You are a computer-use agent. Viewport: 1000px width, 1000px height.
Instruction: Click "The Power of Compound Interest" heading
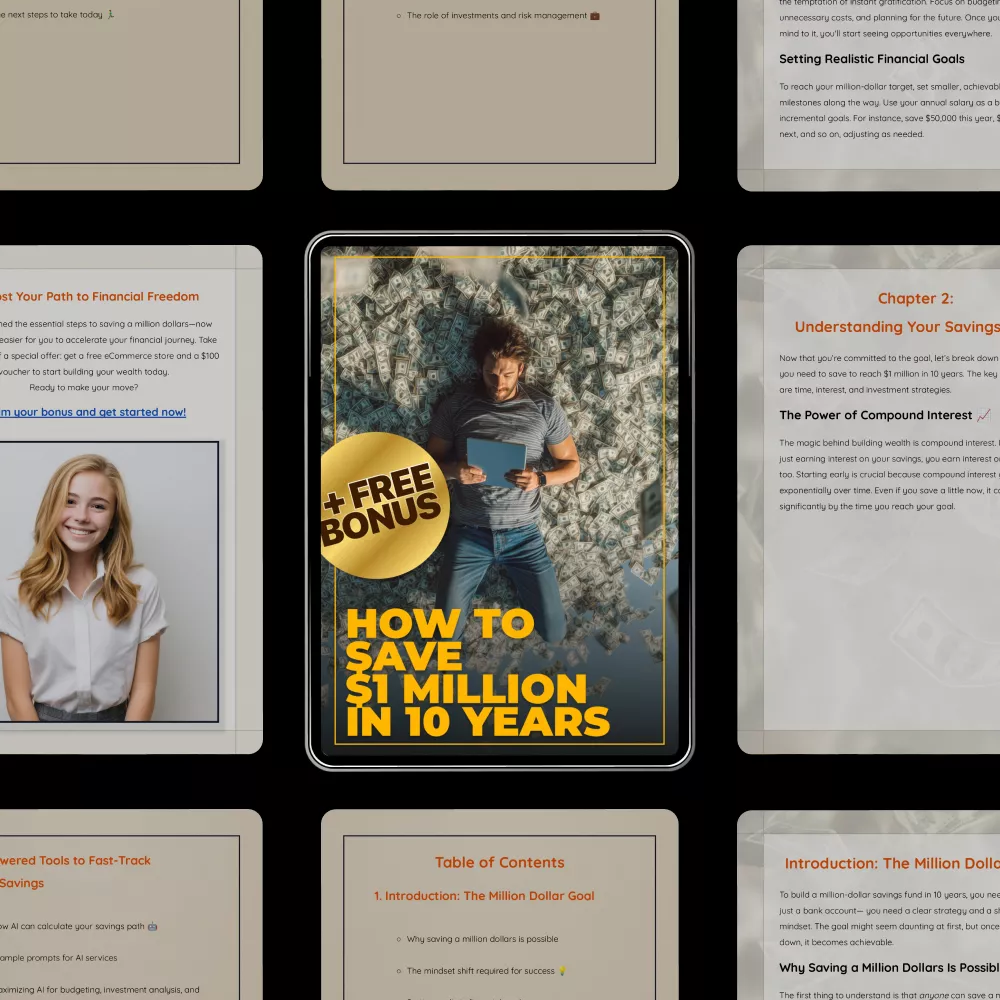(875, 415)
